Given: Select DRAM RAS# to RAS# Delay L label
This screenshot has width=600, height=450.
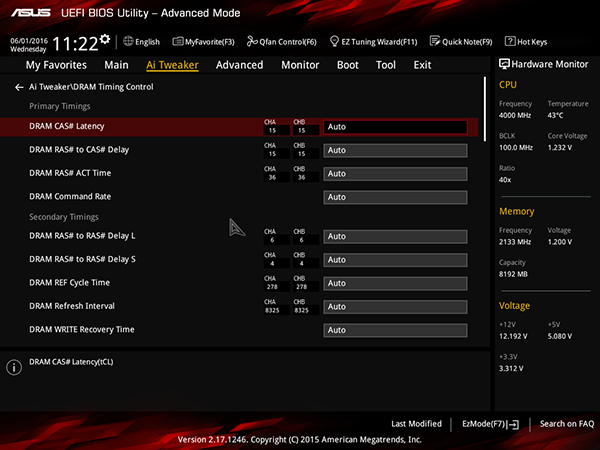Looking at the screenshot, I should click(x=82, y=236).
